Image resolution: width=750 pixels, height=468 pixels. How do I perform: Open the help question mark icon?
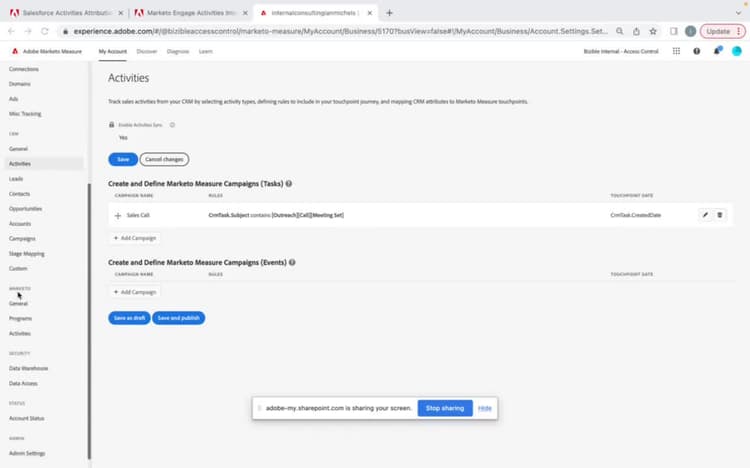[696, 51]
